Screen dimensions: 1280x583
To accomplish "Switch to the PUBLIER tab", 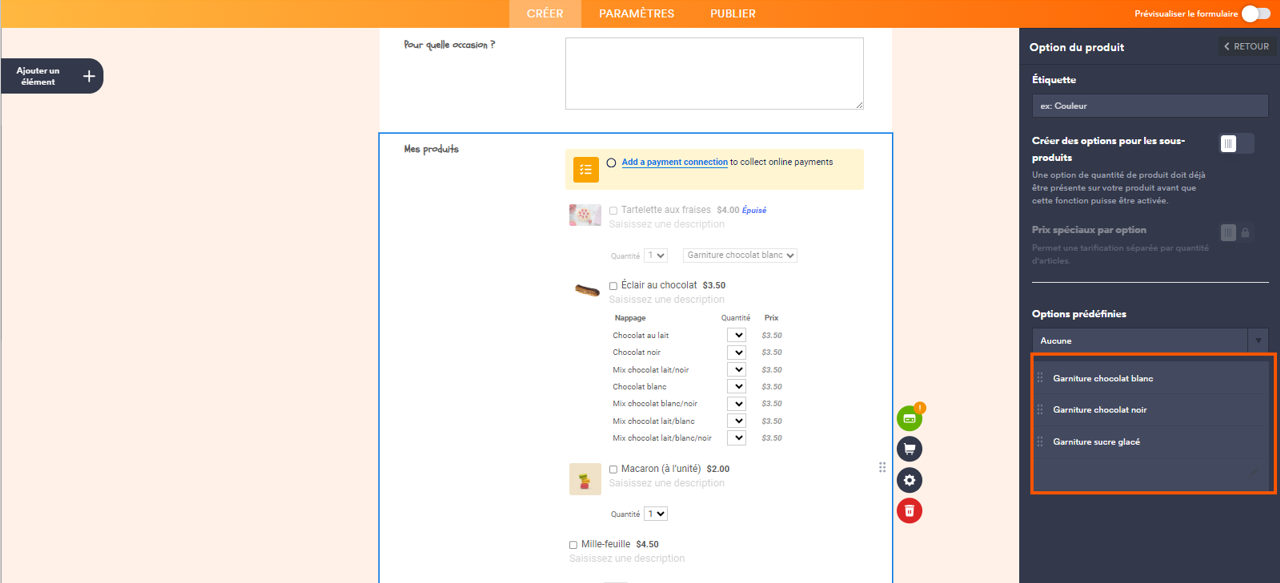I will [x=732, y=13].
